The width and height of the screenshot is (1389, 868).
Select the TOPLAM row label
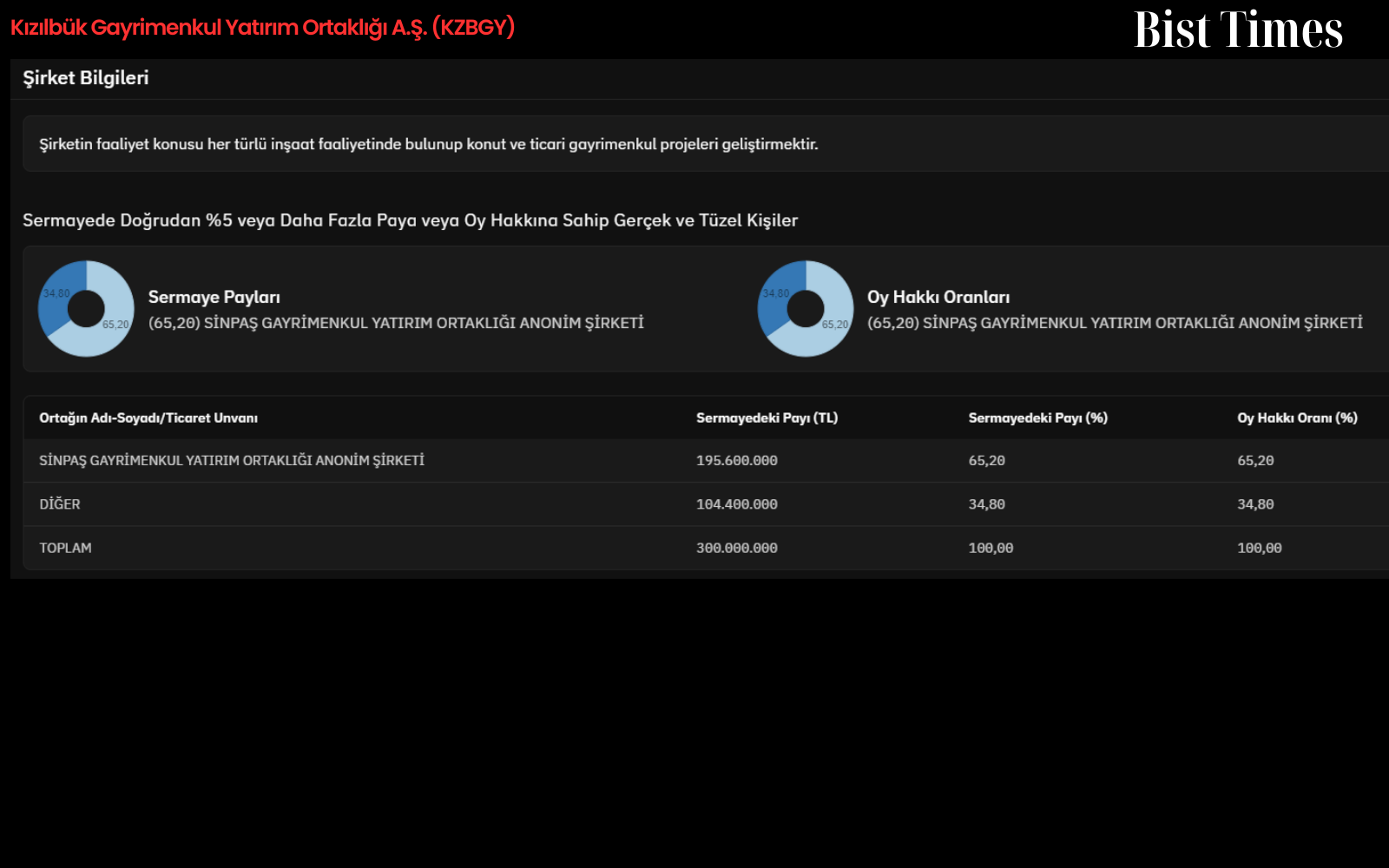click(65, 549)
